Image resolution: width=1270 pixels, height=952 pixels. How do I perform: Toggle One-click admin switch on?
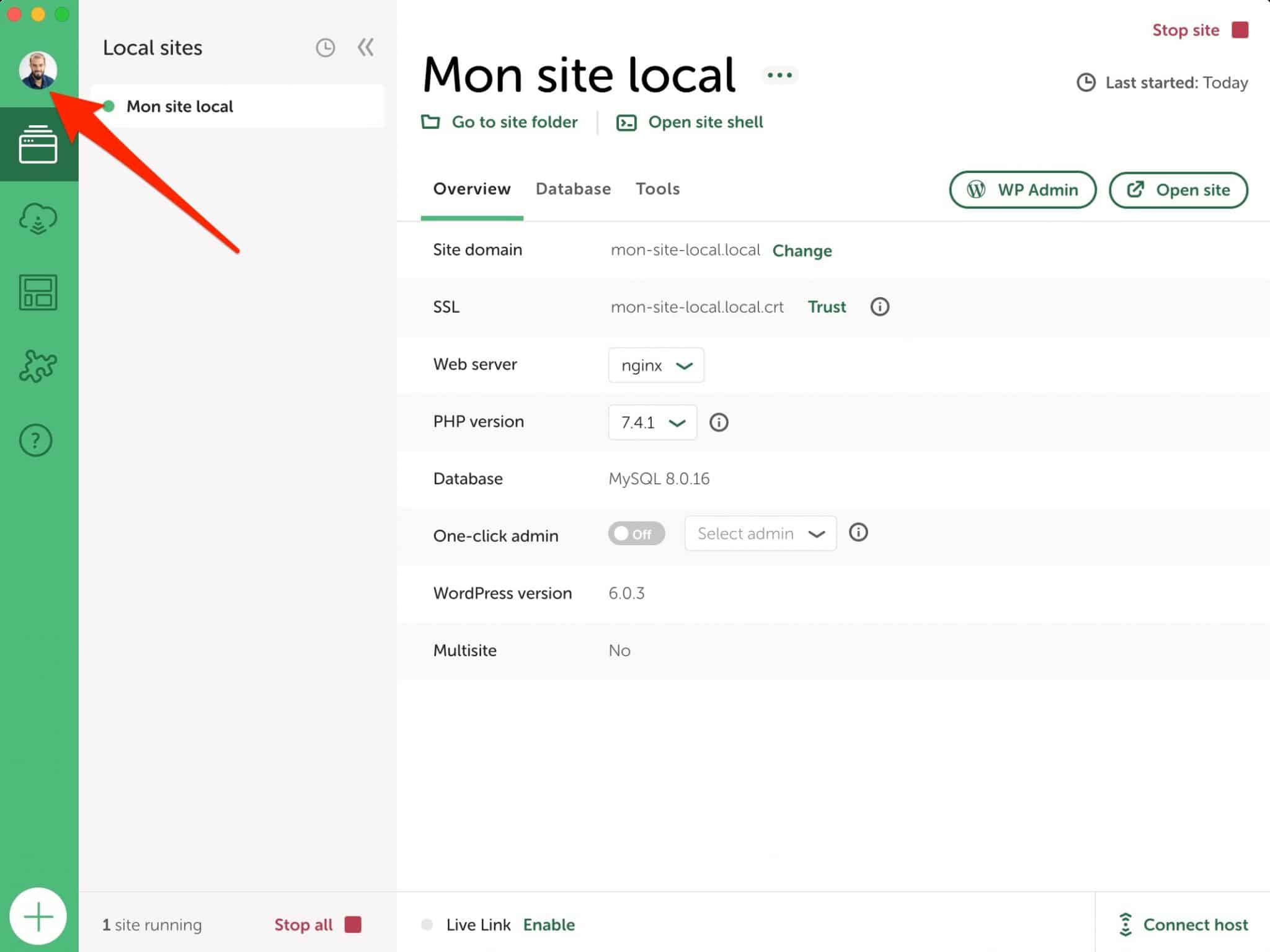click(x=636, y=533)
